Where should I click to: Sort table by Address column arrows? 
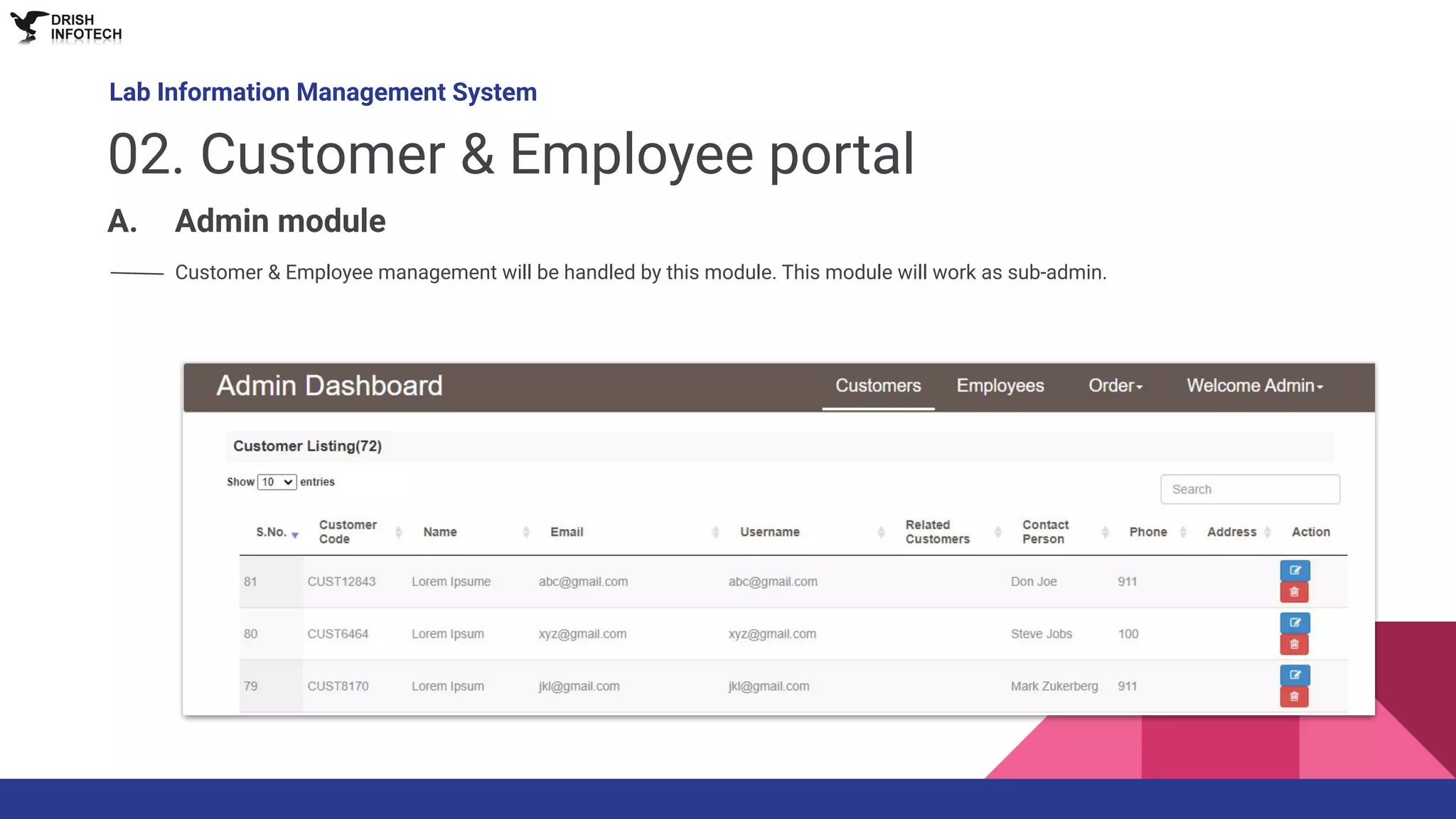[x=1267, y=532]
